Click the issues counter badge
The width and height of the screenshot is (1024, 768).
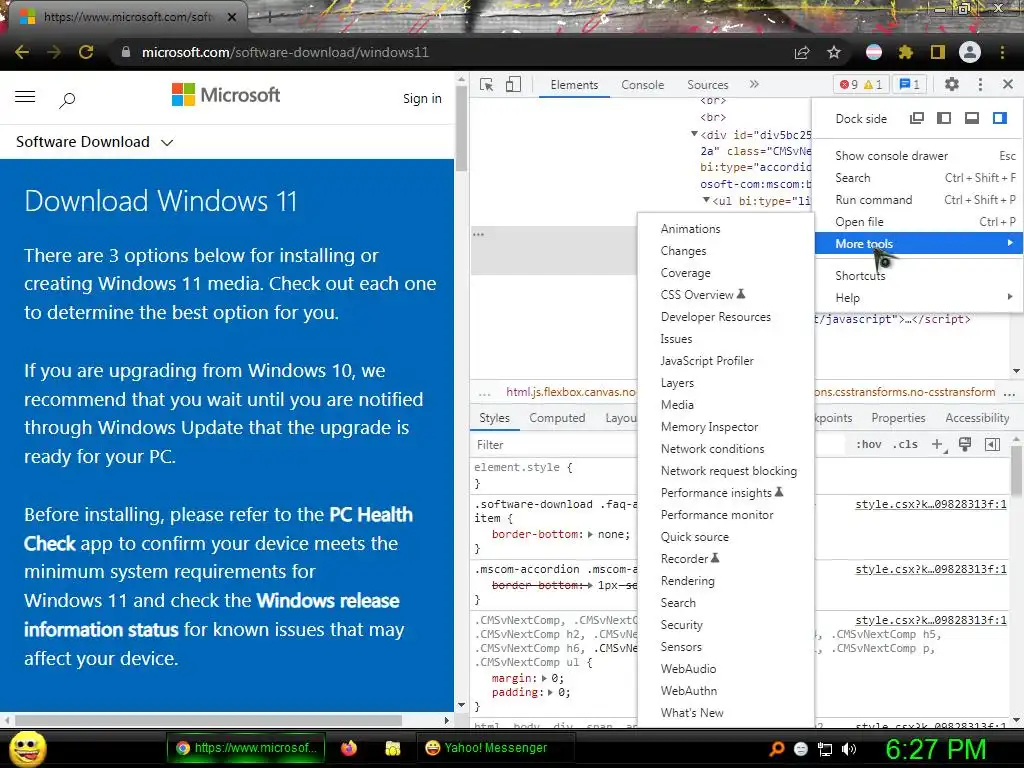pos(910,85)
